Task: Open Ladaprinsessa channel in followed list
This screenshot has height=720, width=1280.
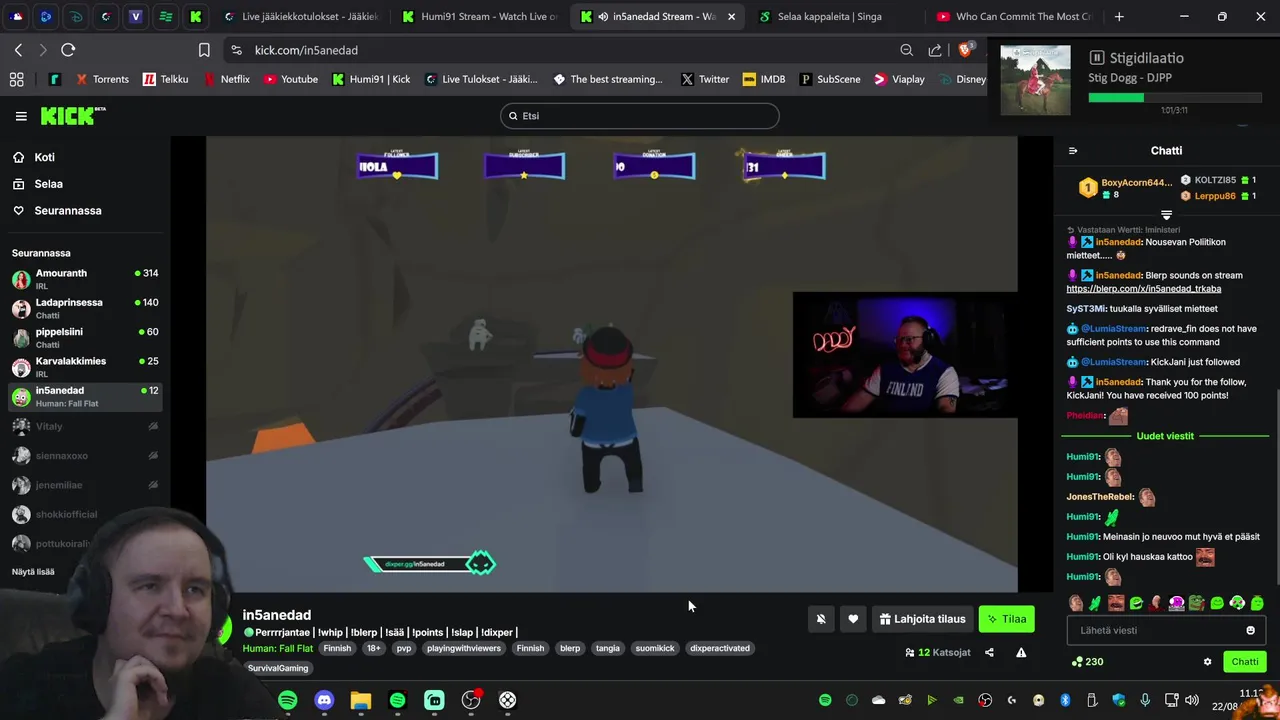Action: [85, 308]
